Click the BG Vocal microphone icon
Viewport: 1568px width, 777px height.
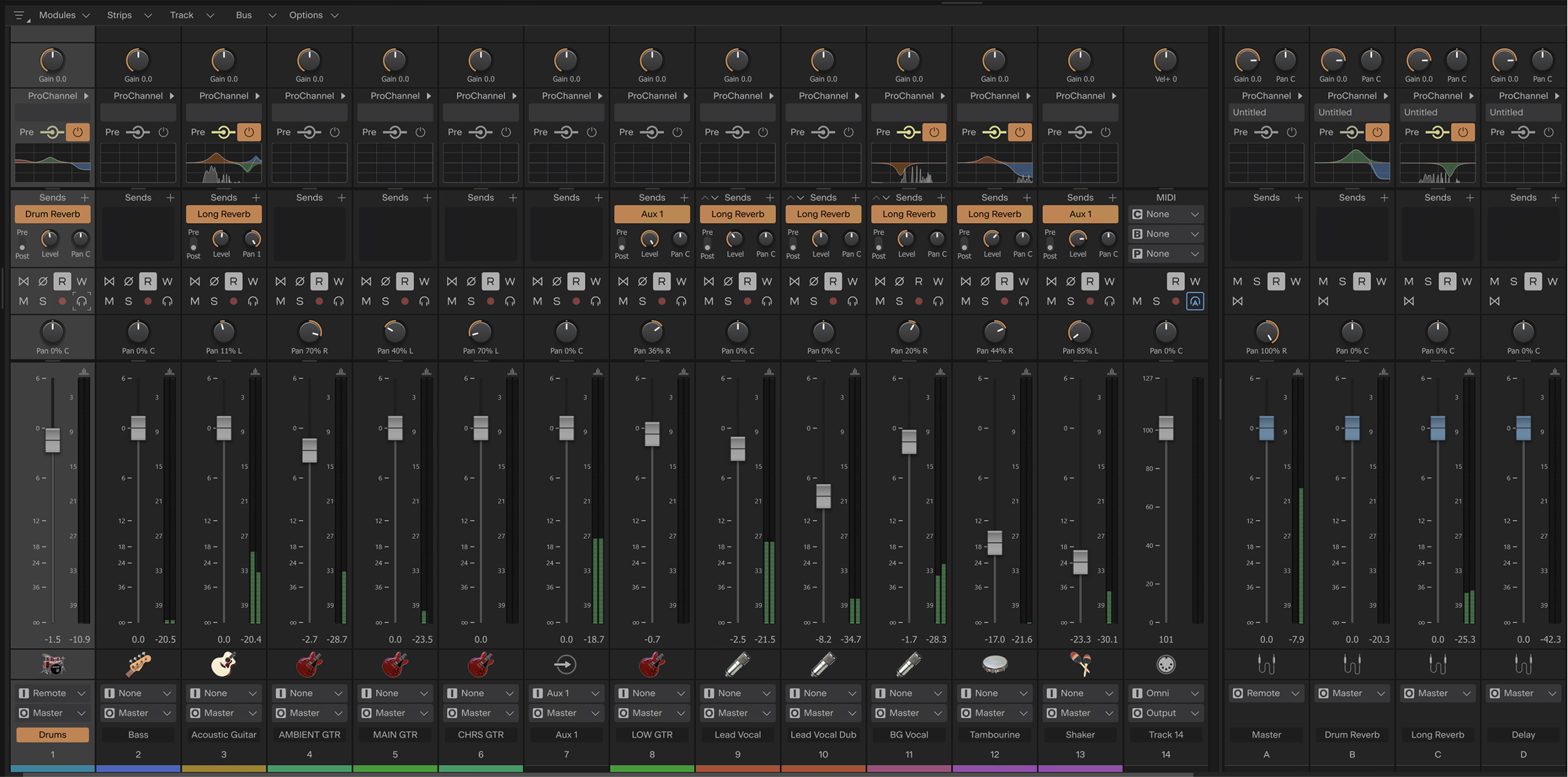[x=909, y=665]
